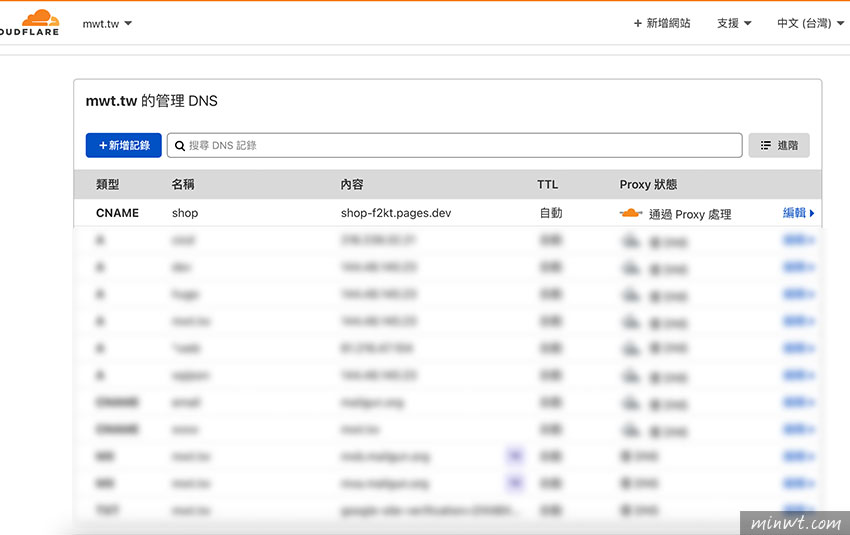Click the search magnifier icon
The height and width of the screenshot is (535, 850).
[x=179, y=146]
